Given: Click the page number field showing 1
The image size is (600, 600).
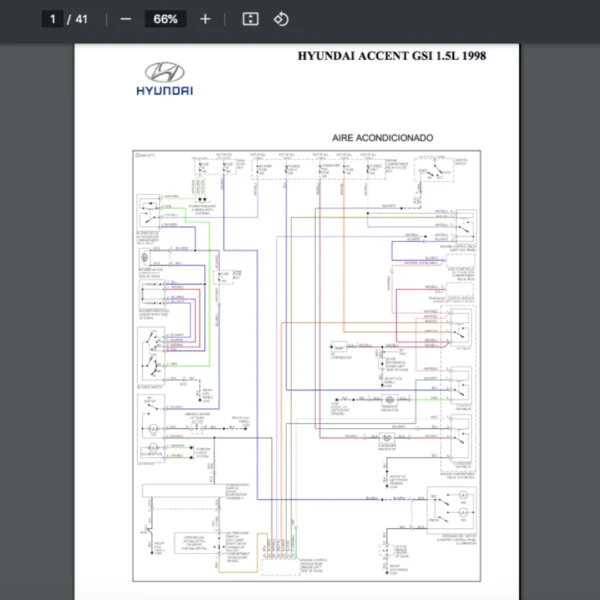Looking at the screenshot, I should (x=52, y=19).
